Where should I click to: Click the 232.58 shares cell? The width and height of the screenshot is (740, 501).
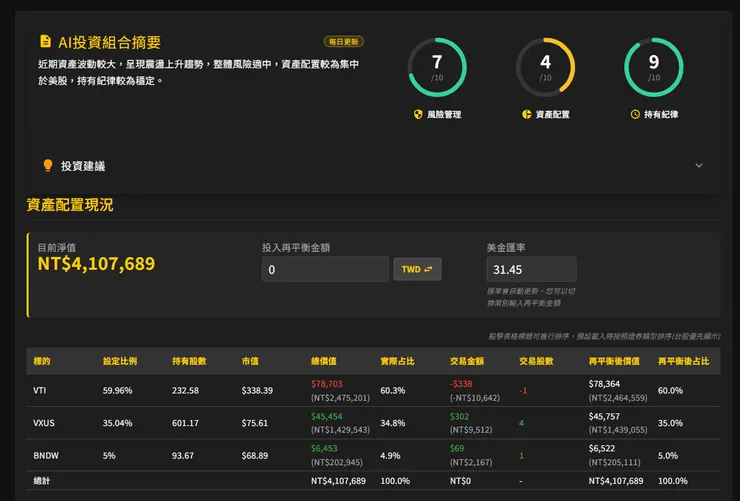[185, 391]
